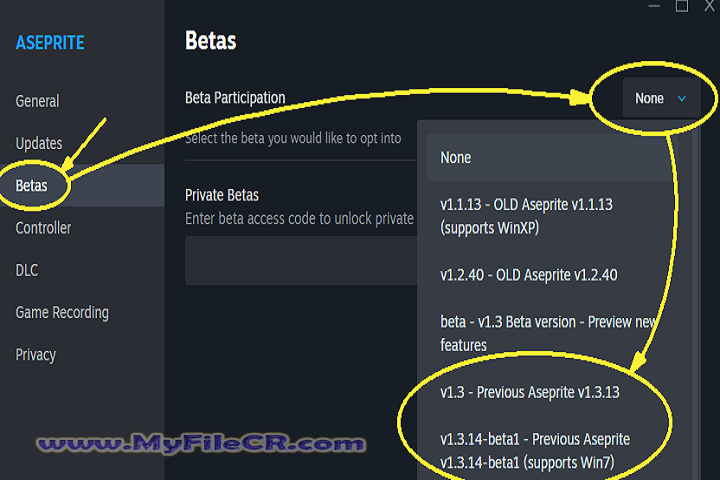Go to the Updates section
Screen dimensions: 720x480
point(39,143)
